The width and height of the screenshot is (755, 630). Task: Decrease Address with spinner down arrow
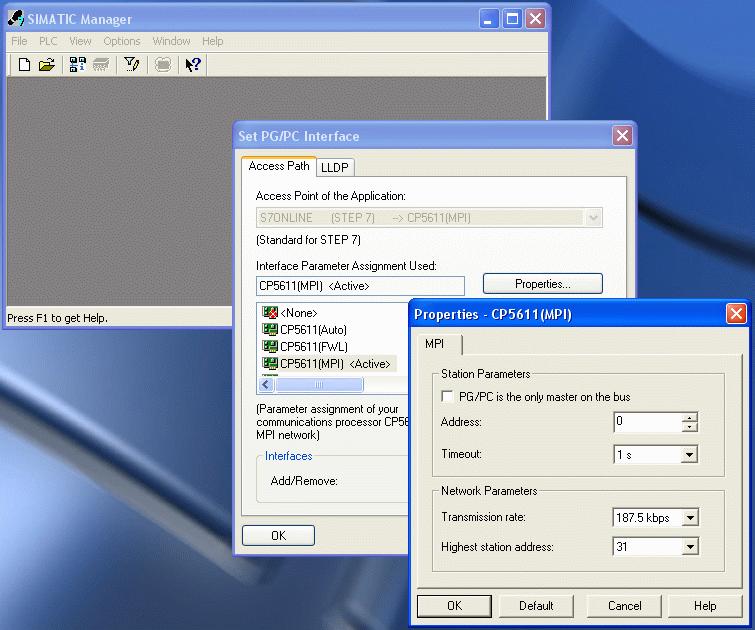pos(690,427)
